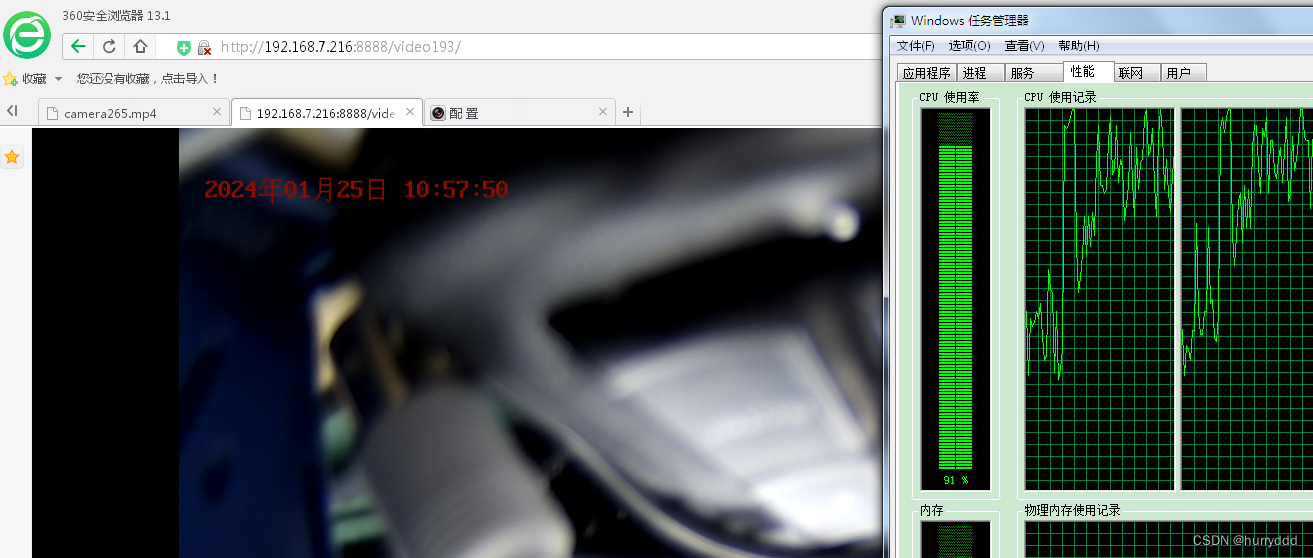Click the first CPU 使用记录 history graph

point(1101,299)
